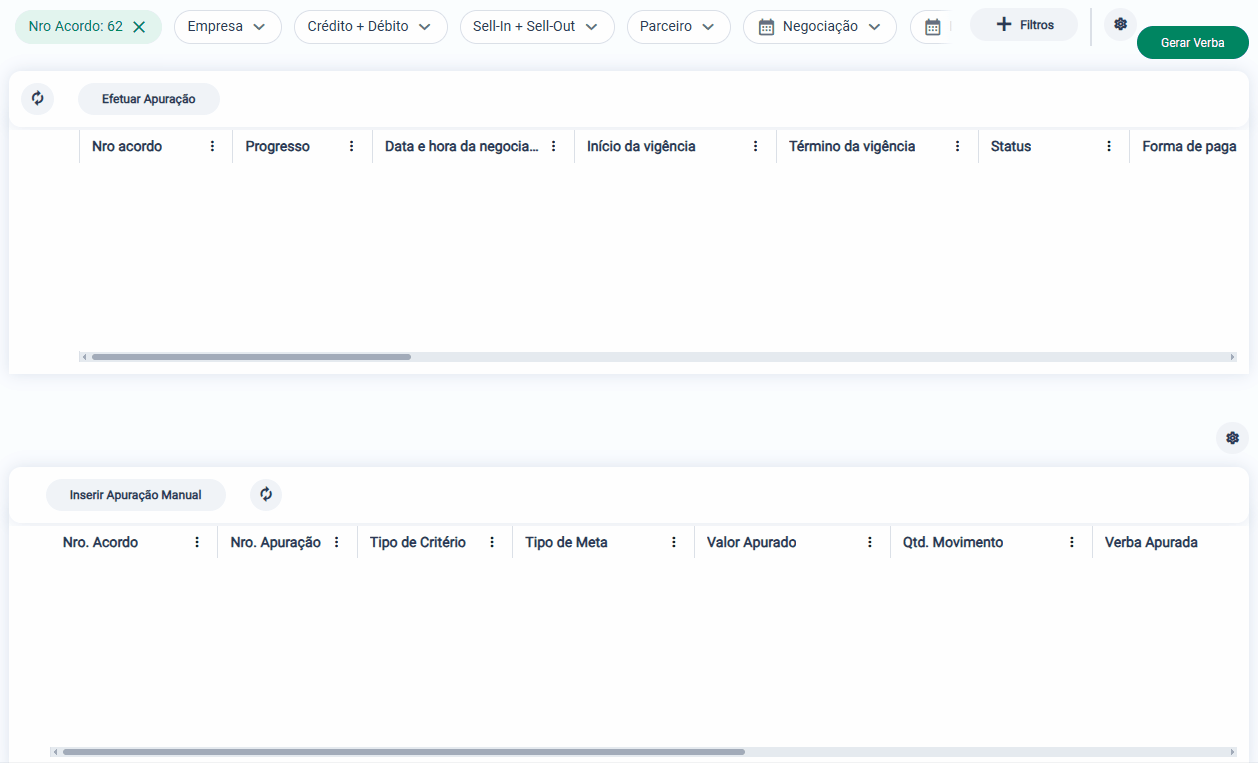Expand the Parceiro filter dropdown
Screen dimensions: 1258x763
click(678, 27)
